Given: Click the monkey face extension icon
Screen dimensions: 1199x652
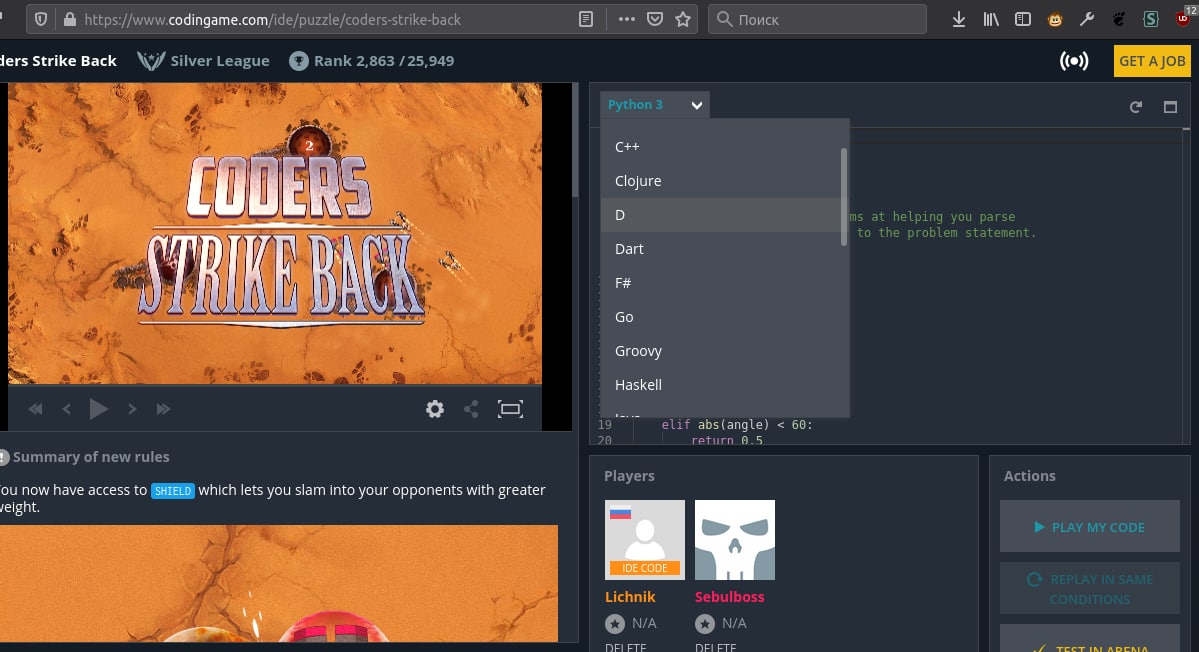Looking at the screenshot, I should click(1054, 20).
